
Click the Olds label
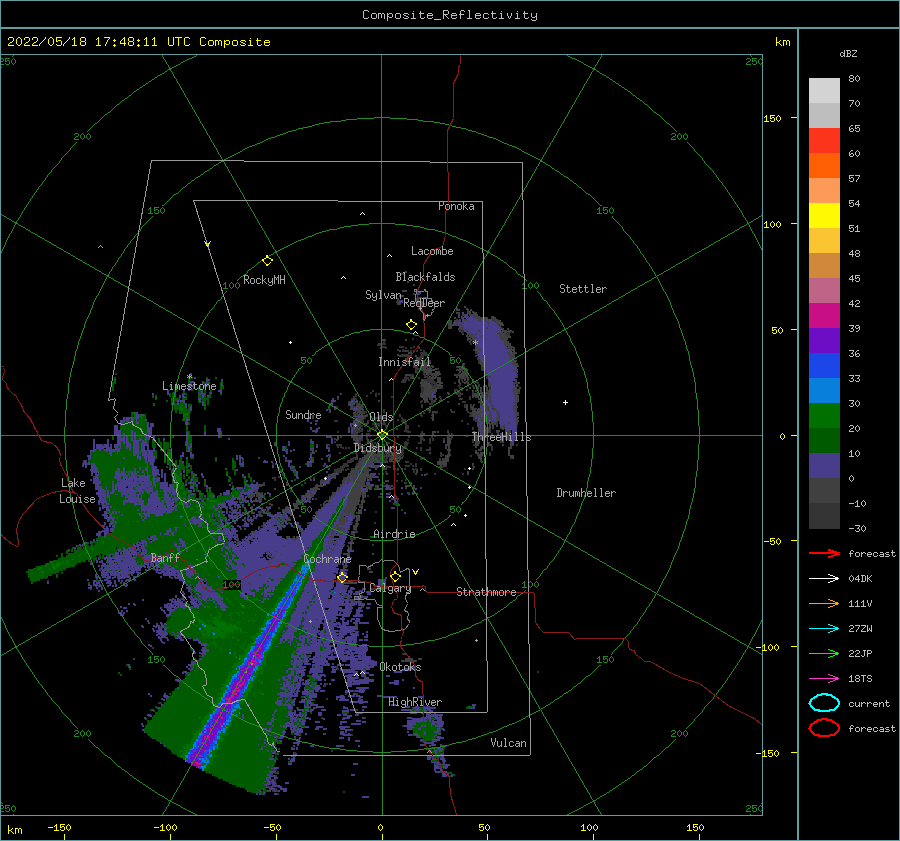381,416
